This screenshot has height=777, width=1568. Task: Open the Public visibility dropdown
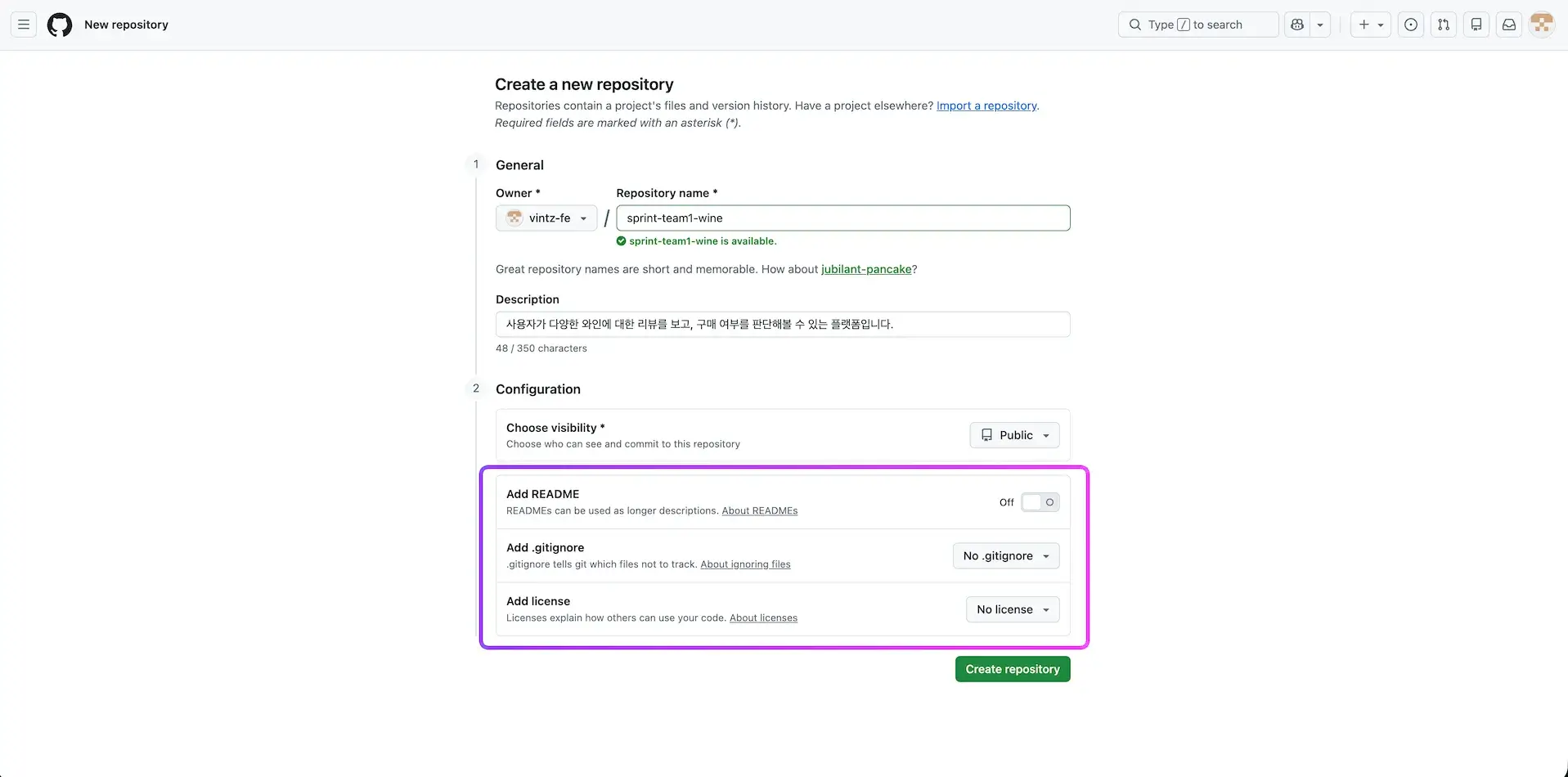point(1014,435)
